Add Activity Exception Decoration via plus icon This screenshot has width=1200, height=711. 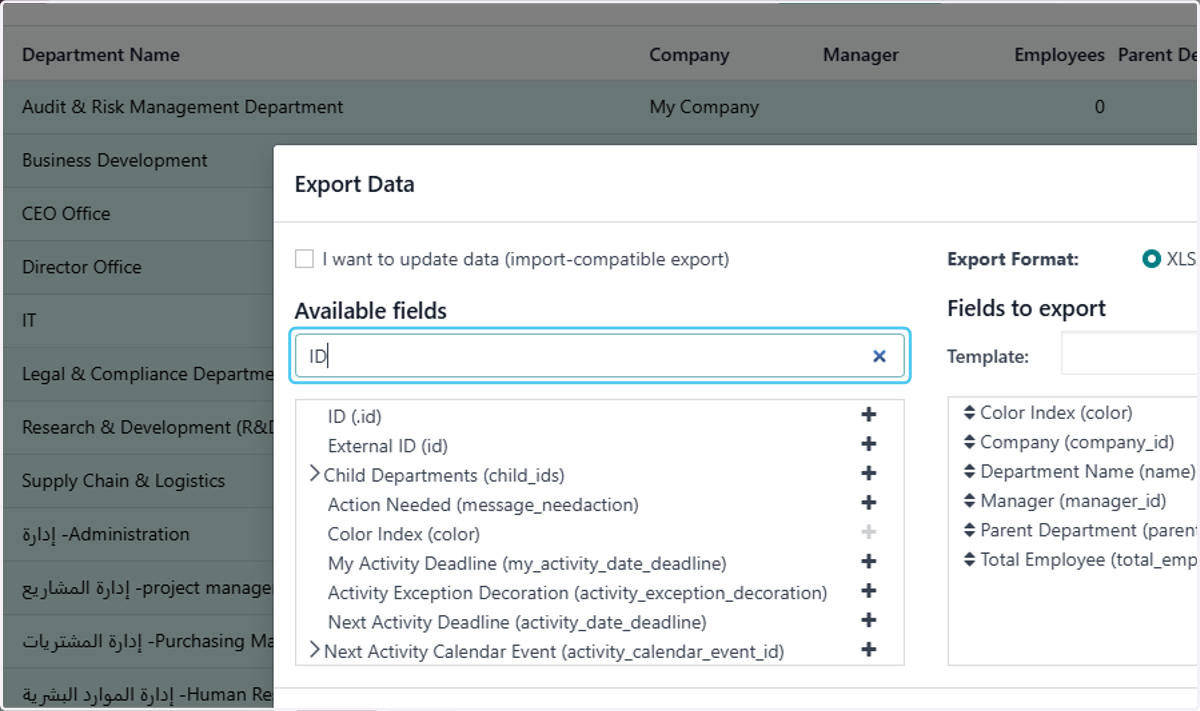(x=868, y=592)
